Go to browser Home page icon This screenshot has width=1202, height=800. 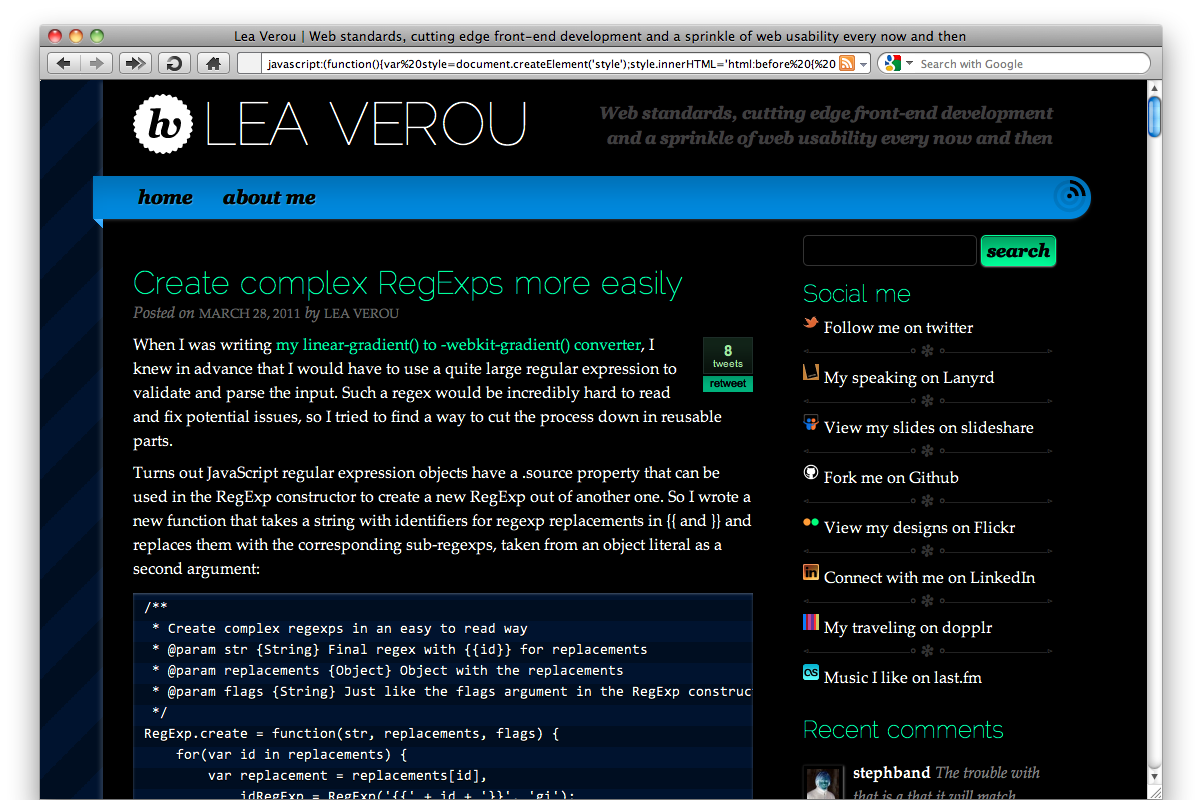(x=212, y=64)
